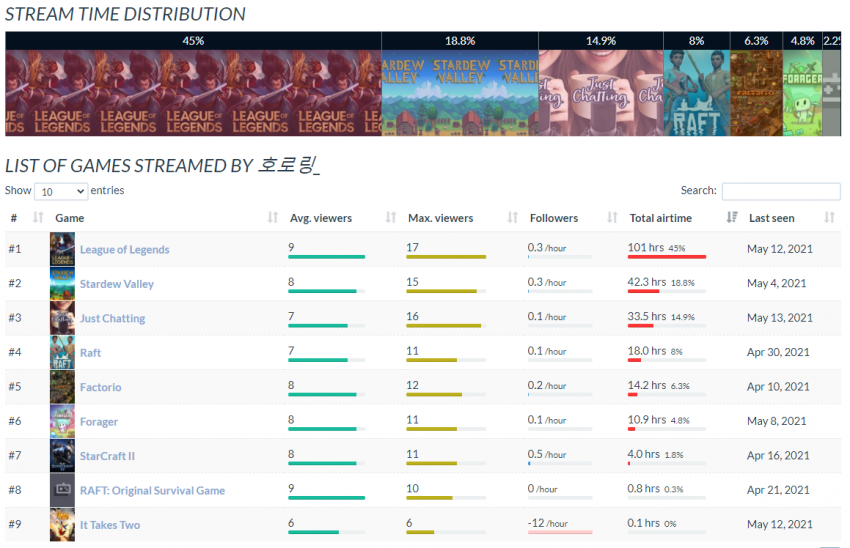Open the StarCraft II game link
The height and width of the screenshot is (548, 850).
pos(107,456)
